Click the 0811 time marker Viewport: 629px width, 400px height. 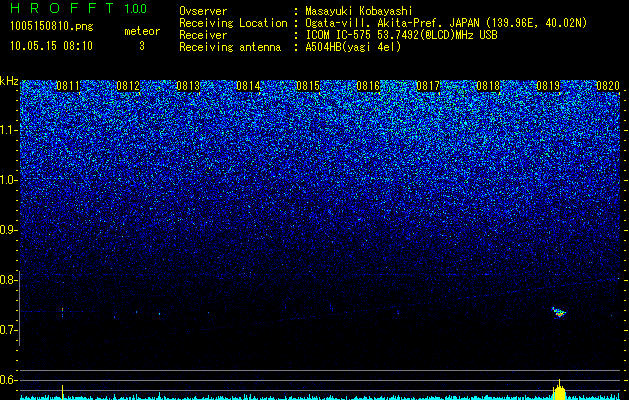[68, 86]
